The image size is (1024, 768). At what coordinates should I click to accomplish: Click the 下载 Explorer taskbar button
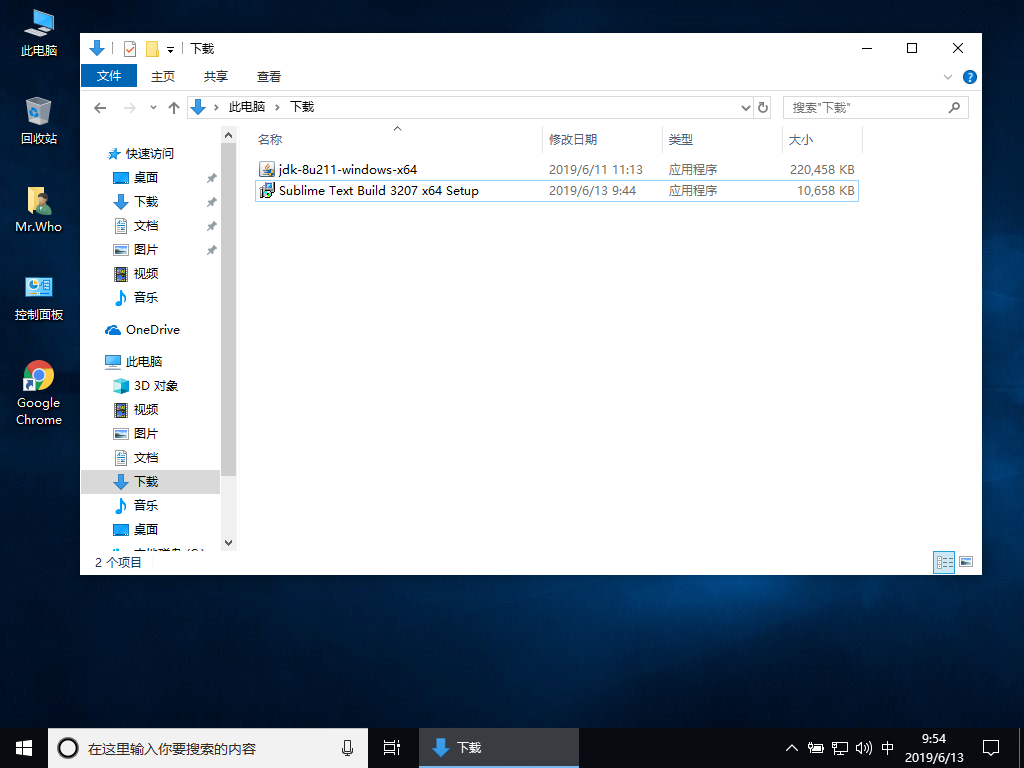click(x=498, y=748)
